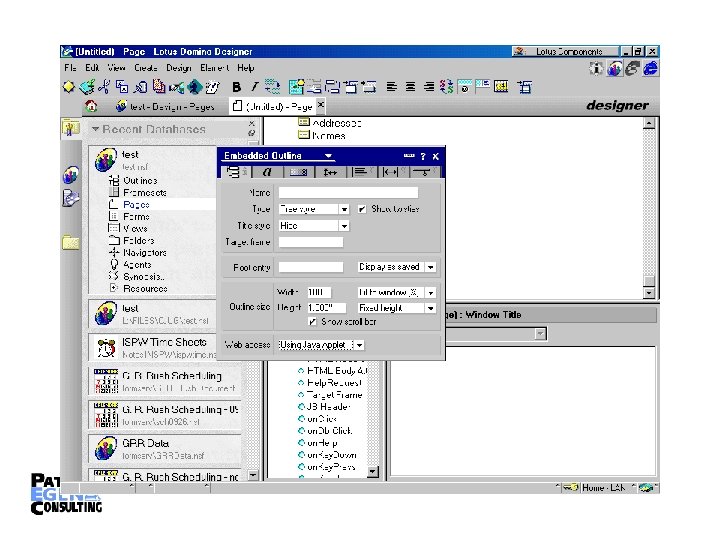Select Agents in the design tree
Image resolution: width=720 pixels, height=540 pixels.
click(x=137, y=264)
